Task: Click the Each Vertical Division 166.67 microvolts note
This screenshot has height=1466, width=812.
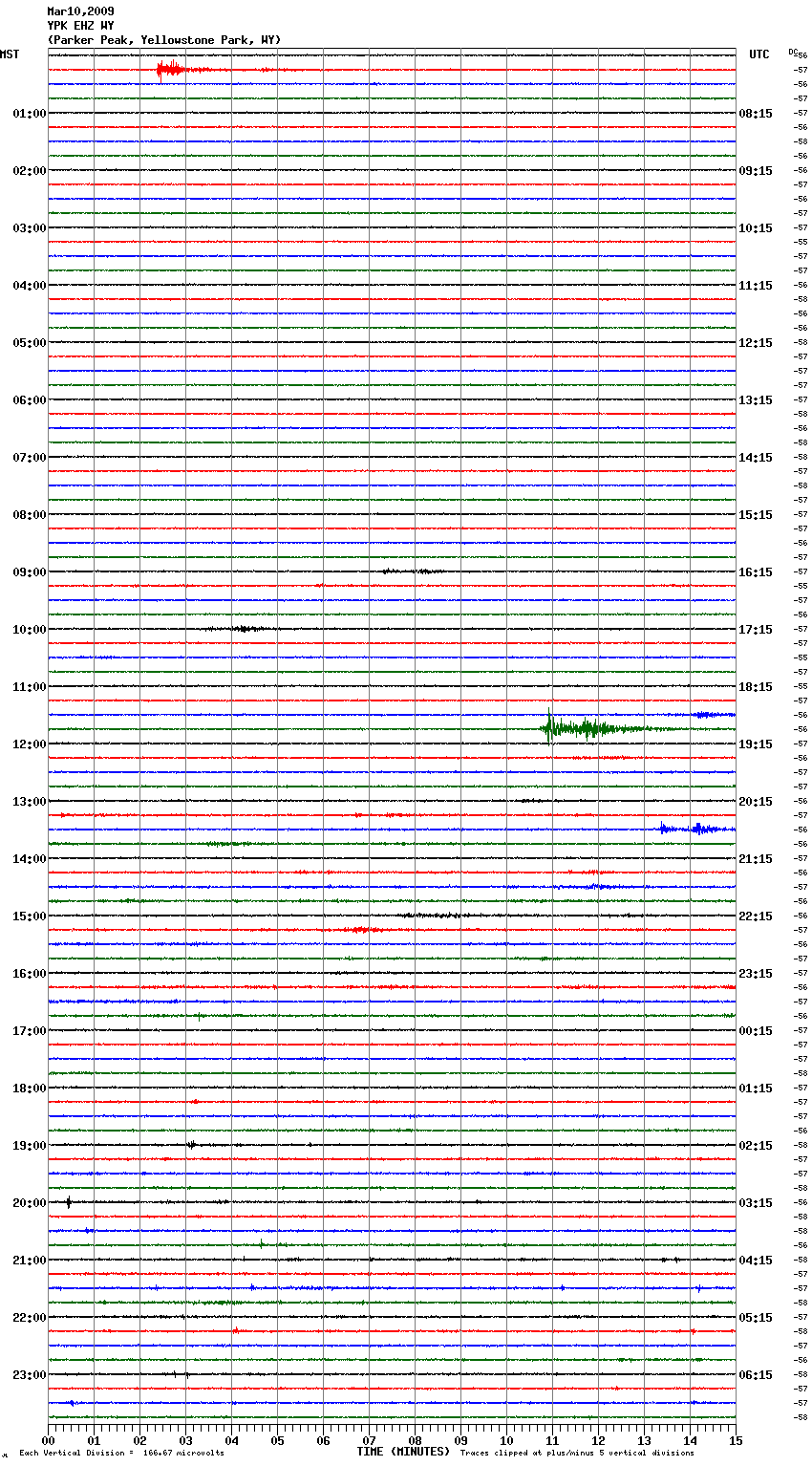Action: pyautogui.click(x=121, y=1454)
